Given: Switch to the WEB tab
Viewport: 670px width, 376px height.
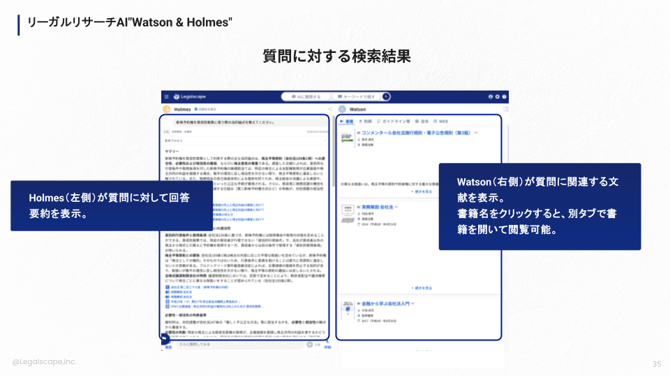Looking at the screenshot, I should click(441, 122).
